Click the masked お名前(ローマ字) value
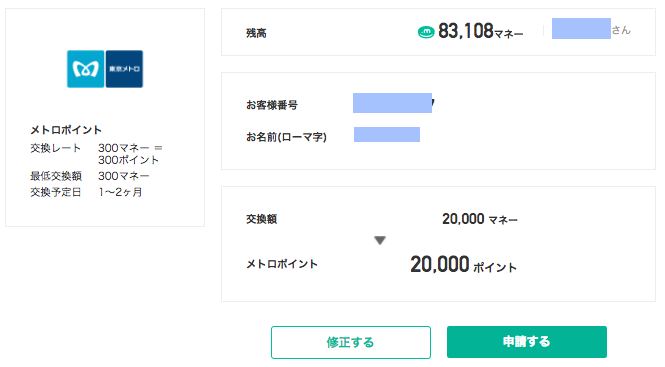The image size is (665, 367). 387,134
